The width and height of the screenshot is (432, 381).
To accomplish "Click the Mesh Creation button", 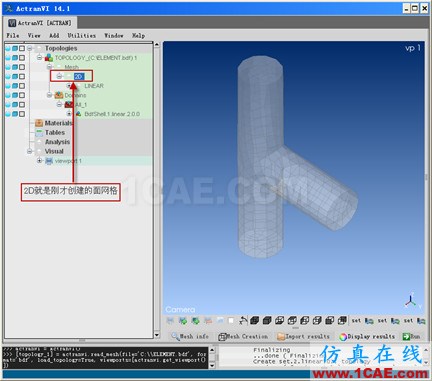I will (243, 336).
